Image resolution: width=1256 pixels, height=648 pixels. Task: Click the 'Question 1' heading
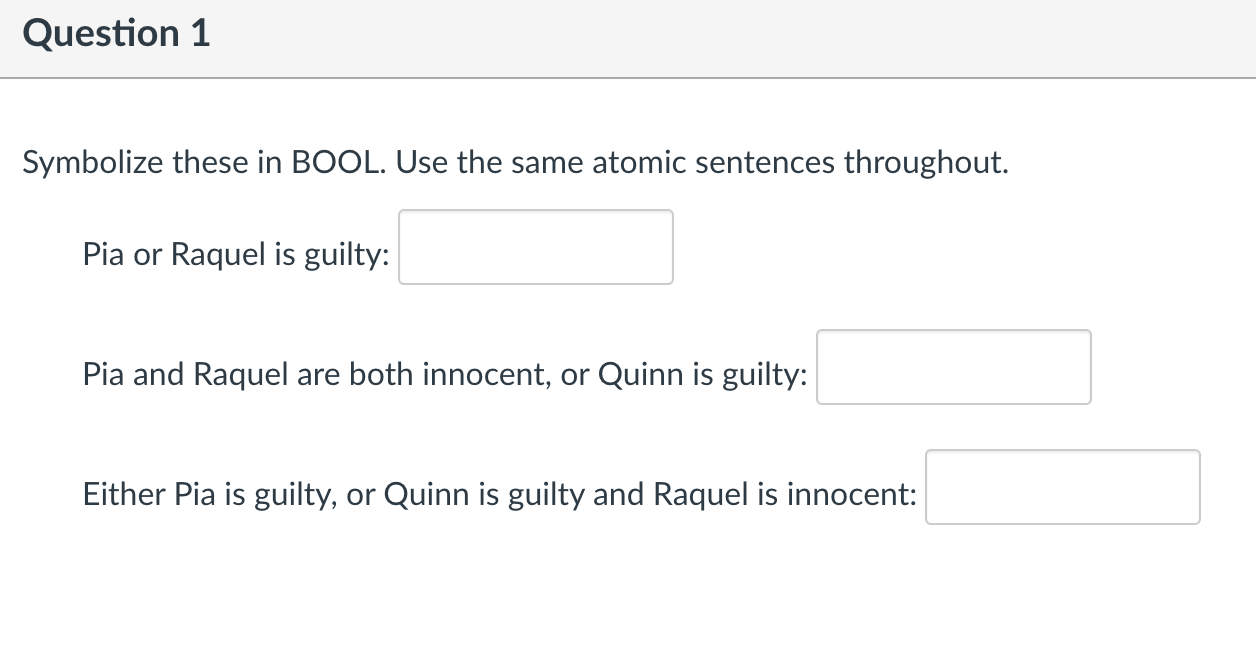coord(116,34)
